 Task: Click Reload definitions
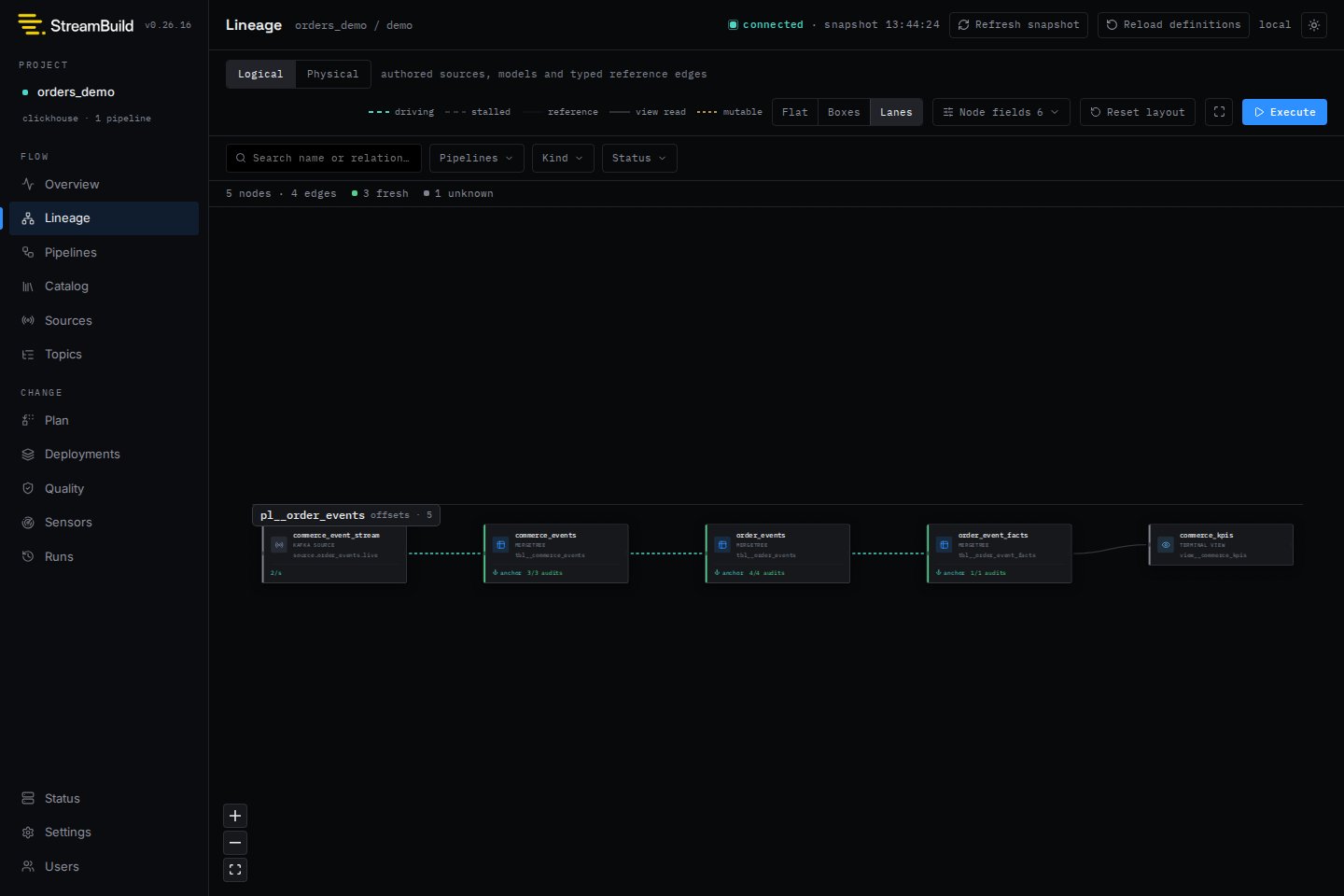click(x=1173, y=25)
